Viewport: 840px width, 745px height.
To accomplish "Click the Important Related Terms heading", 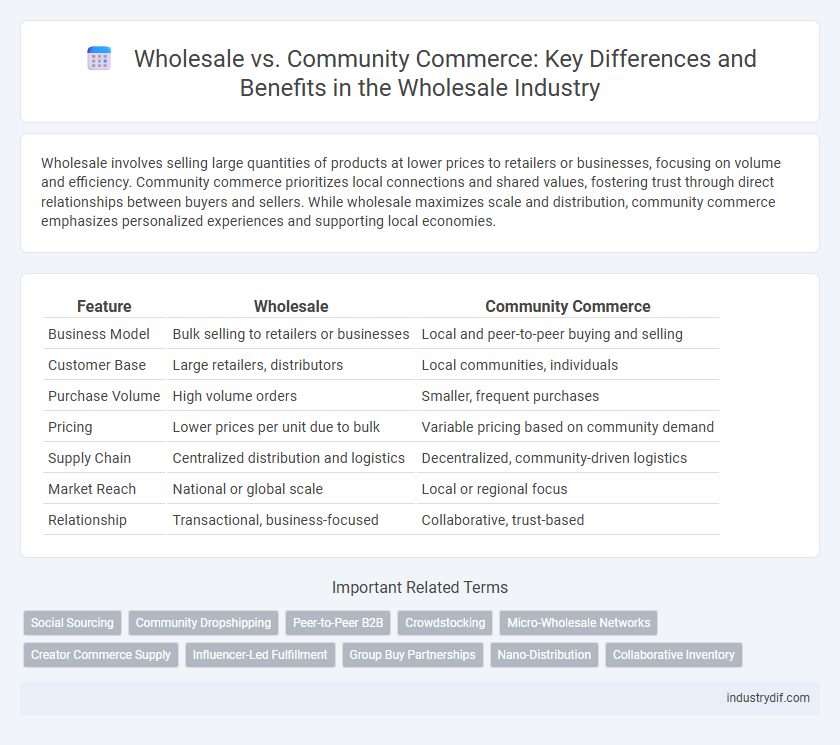I will (x=420, y=588).
